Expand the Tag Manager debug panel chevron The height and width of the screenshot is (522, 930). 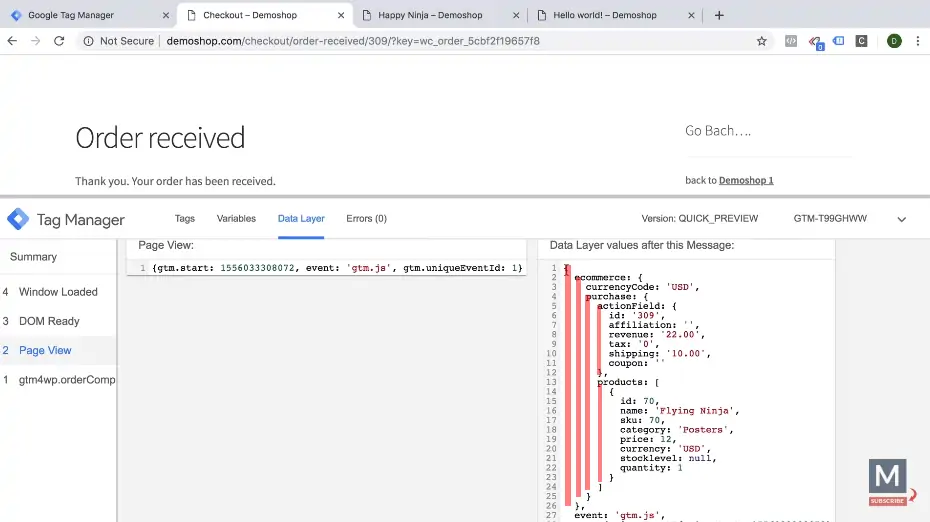tap(901, 219)
